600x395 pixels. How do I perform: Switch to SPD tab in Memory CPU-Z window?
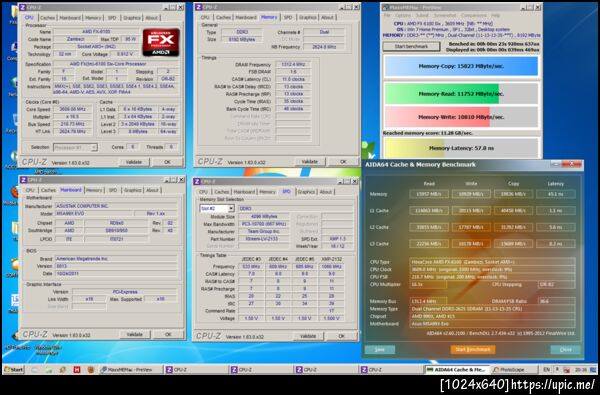288,17
